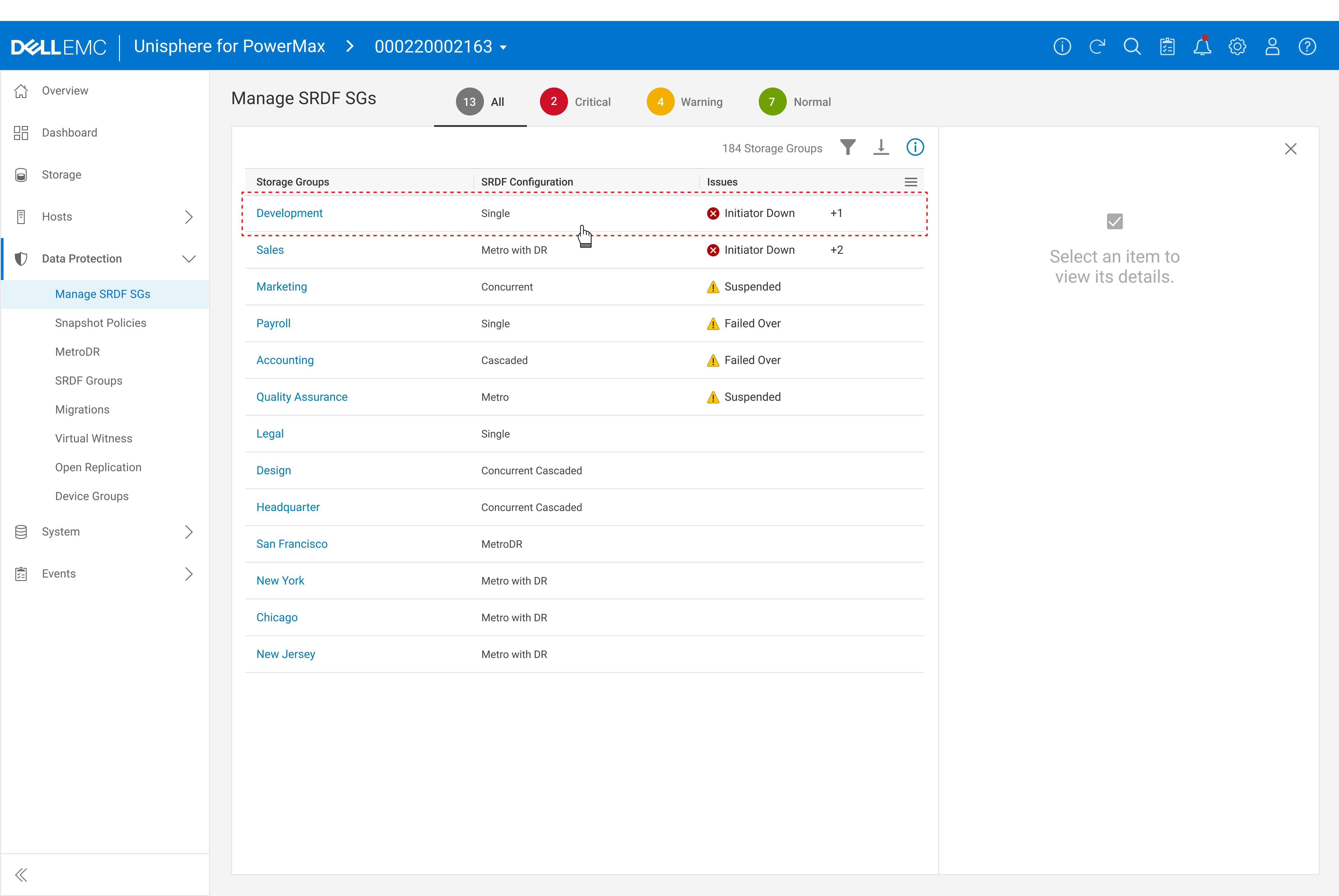Select the Warning tab

point(685,102)
